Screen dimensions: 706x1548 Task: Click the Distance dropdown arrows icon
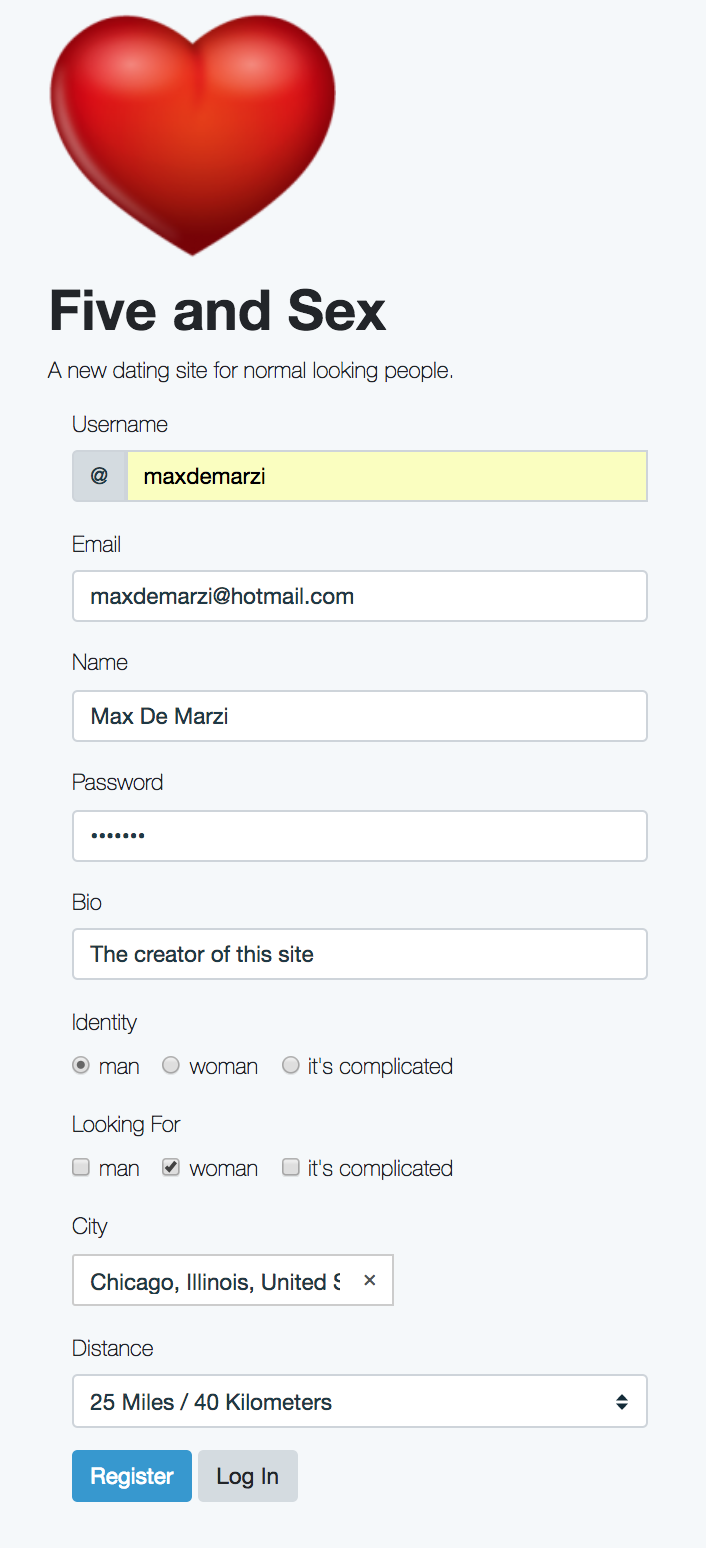(x=621, y=1402)
